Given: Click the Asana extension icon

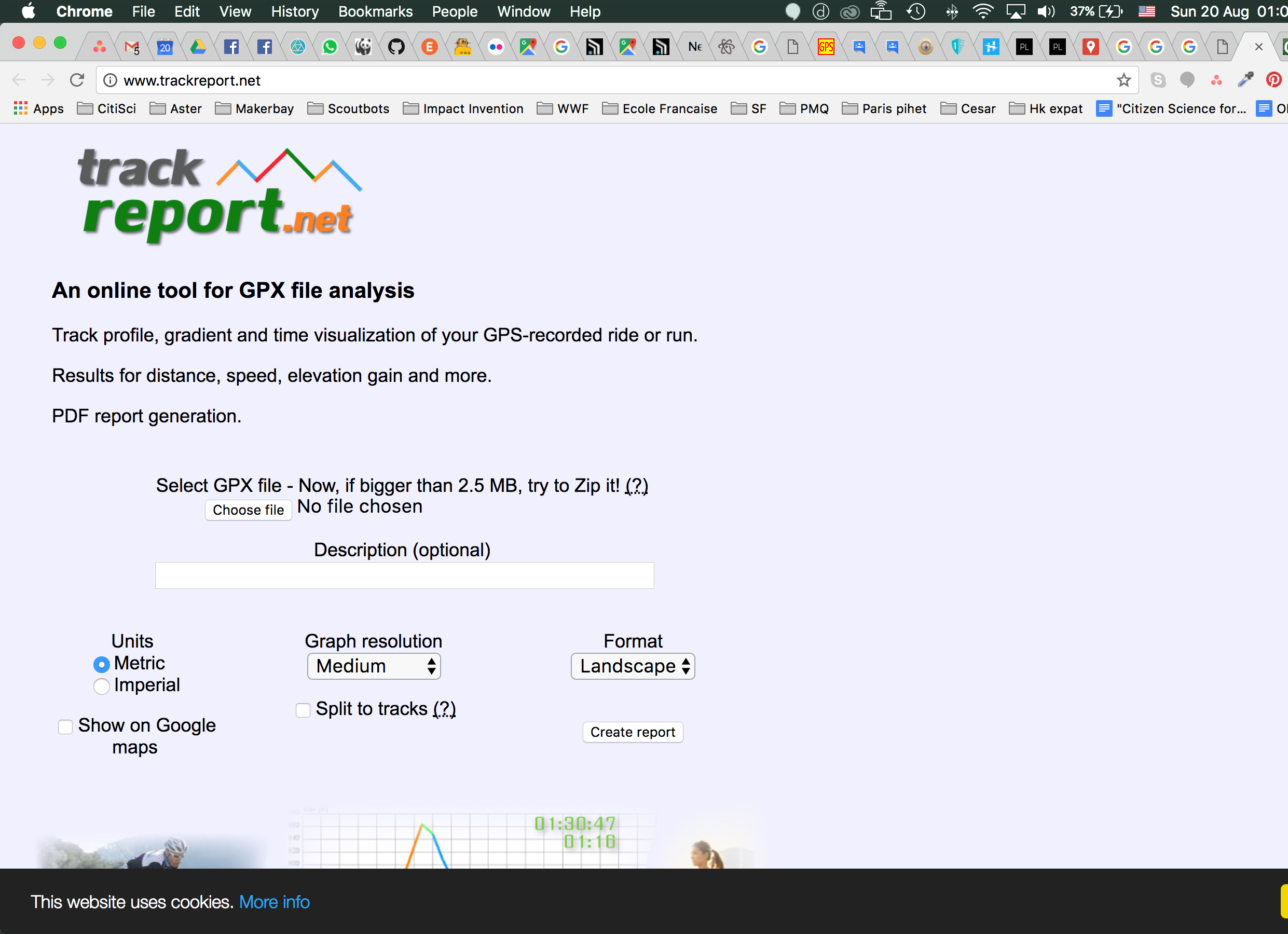Looking at the screenshot, I should coord(1216,80).
